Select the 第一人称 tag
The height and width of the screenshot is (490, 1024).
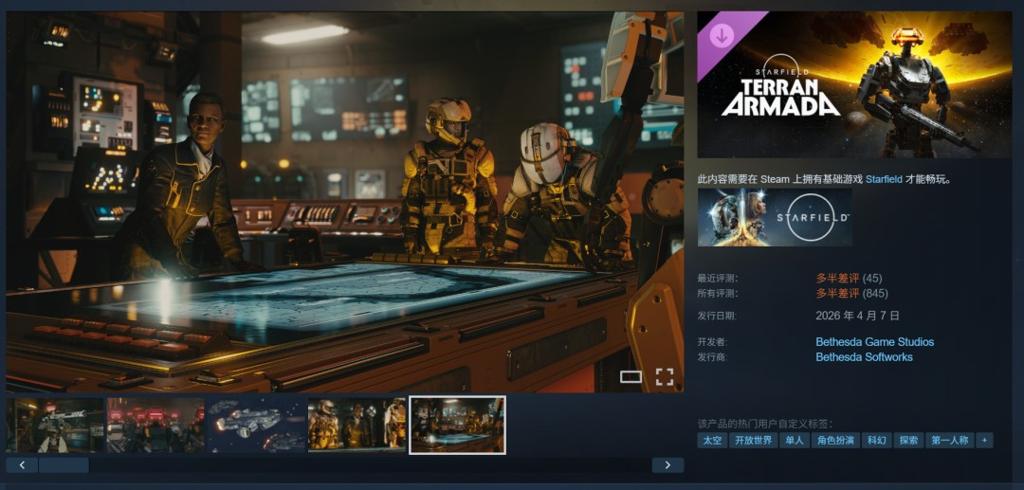[950, 440]
